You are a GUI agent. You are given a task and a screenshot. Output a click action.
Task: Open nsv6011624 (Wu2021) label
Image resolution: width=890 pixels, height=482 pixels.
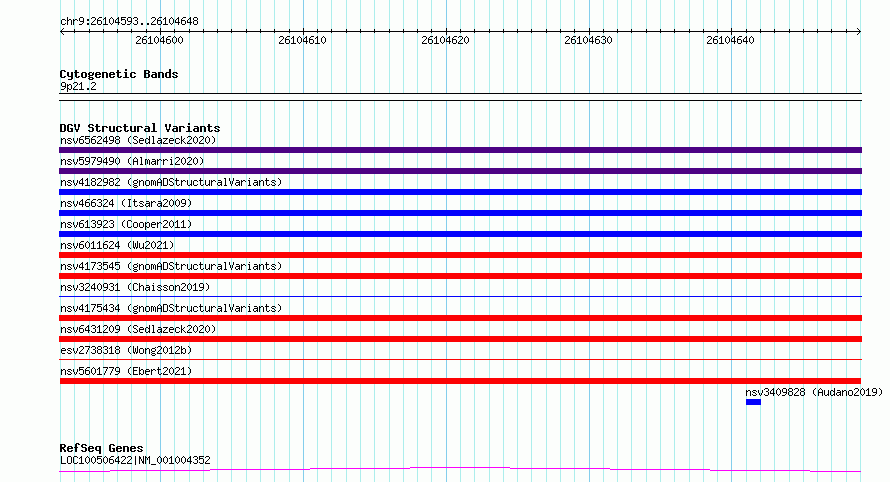pos(117,245)
